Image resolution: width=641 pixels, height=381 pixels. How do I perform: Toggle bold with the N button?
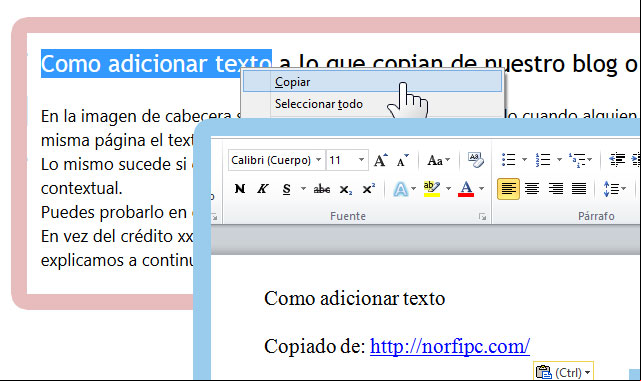pos(240,188)
